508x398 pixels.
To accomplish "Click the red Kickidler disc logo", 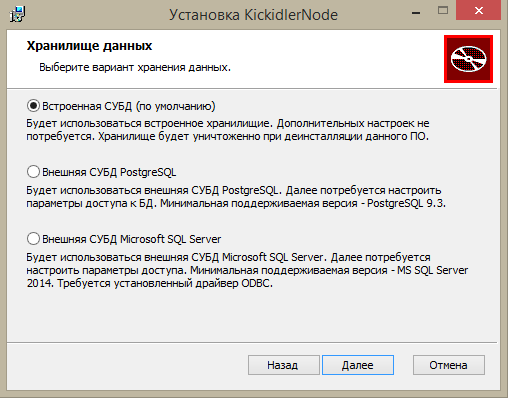I will pyautogui.click(x=468, y=59).
